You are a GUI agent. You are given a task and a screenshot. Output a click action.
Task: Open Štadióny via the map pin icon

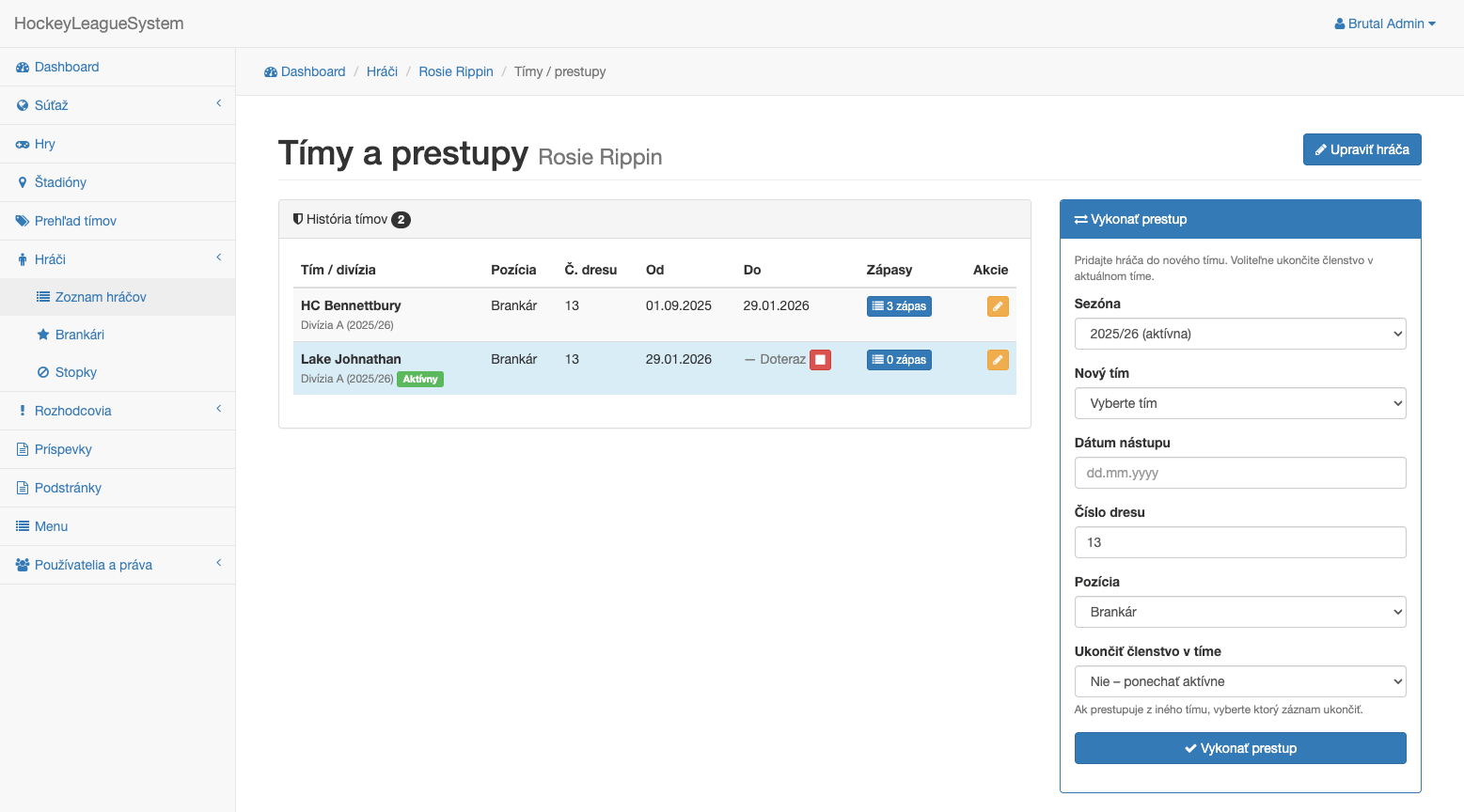tap(21, 182)
